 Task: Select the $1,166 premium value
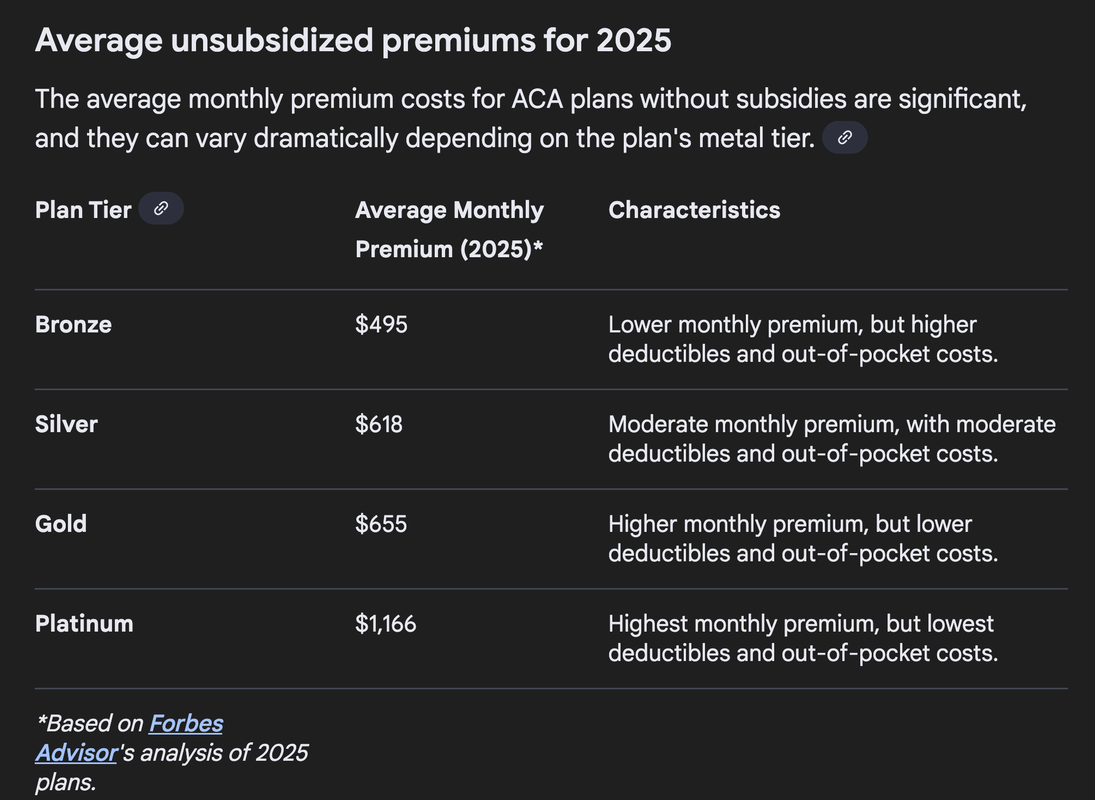pyautogui.click(x=386, y=623)
